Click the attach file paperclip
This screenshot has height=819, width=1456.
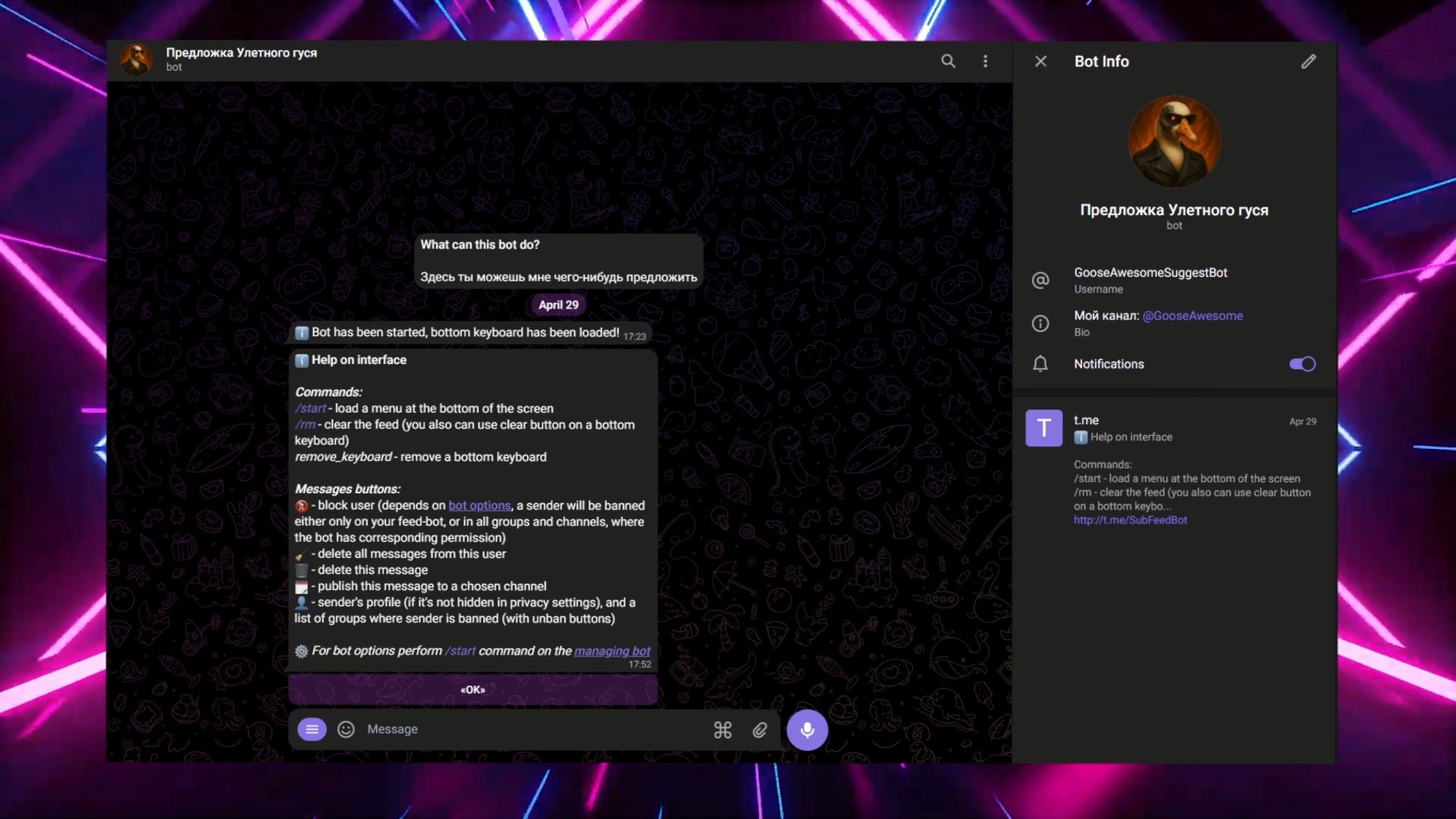point(759,730)
